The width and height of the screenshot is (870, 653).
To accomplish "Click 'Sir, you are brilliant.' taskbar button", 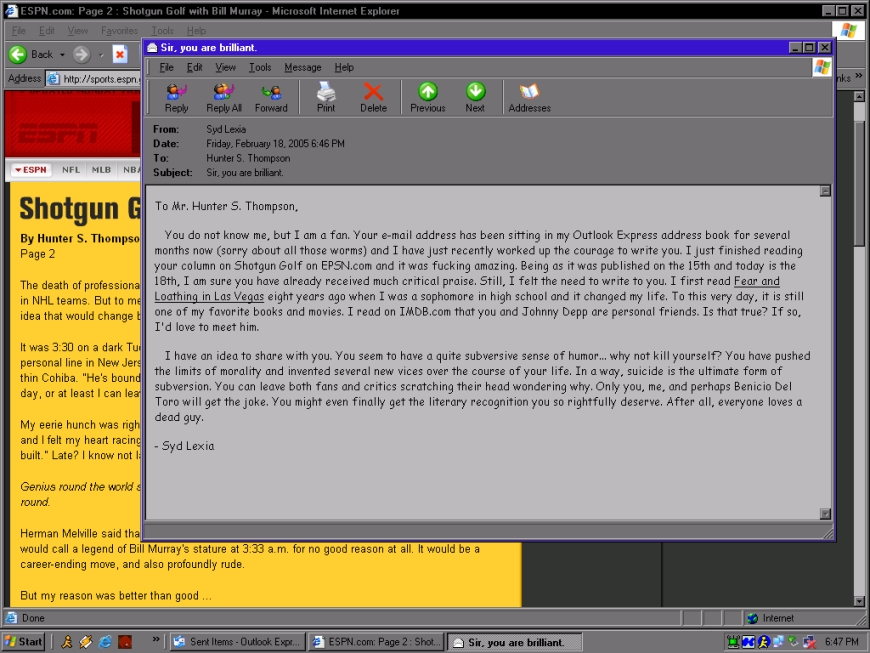I will click(514, 642).
